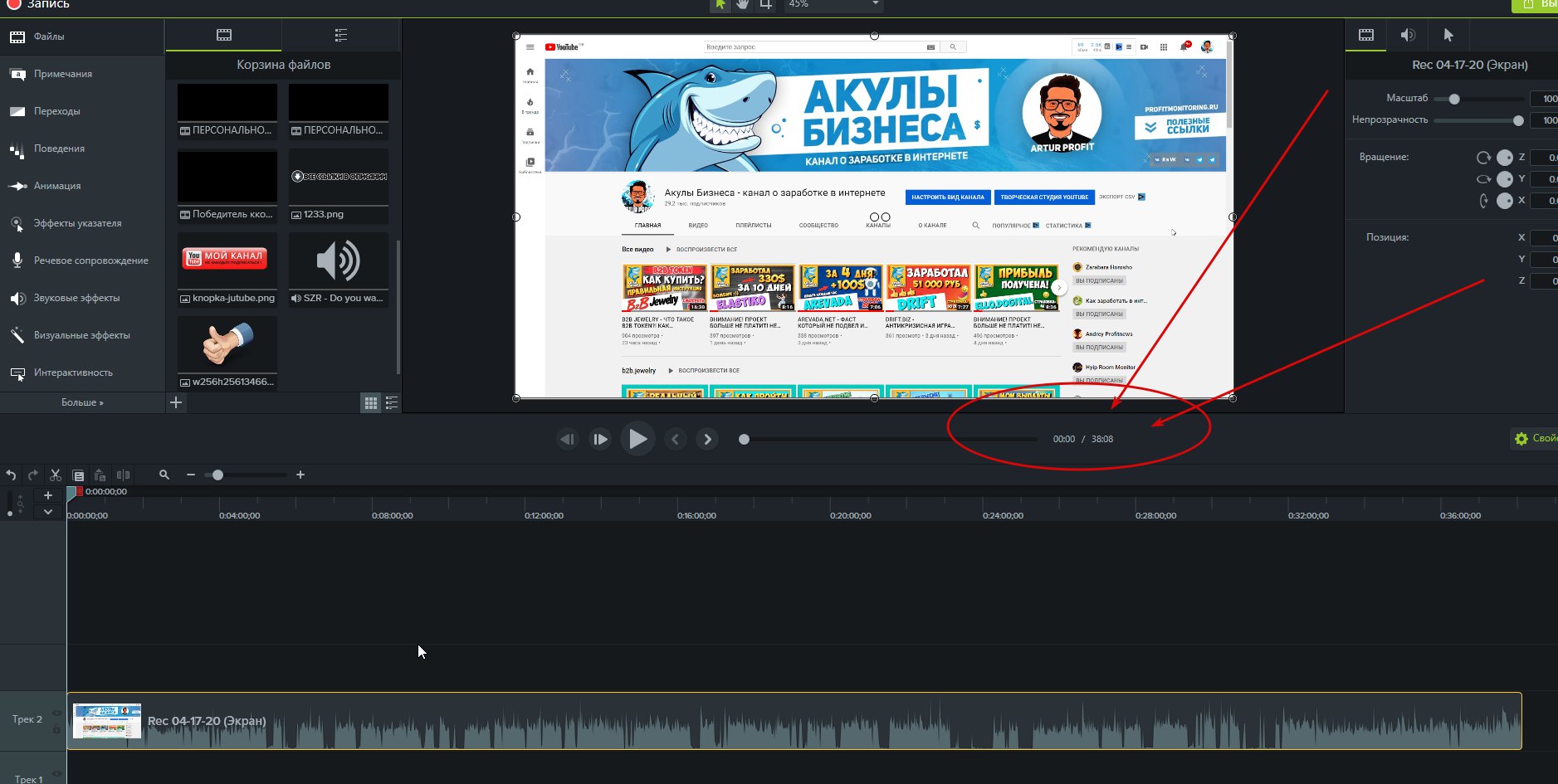Viewport: 1558px width, 784px height.
Task: Undo the last timeline action
Action: click(11, 475)
